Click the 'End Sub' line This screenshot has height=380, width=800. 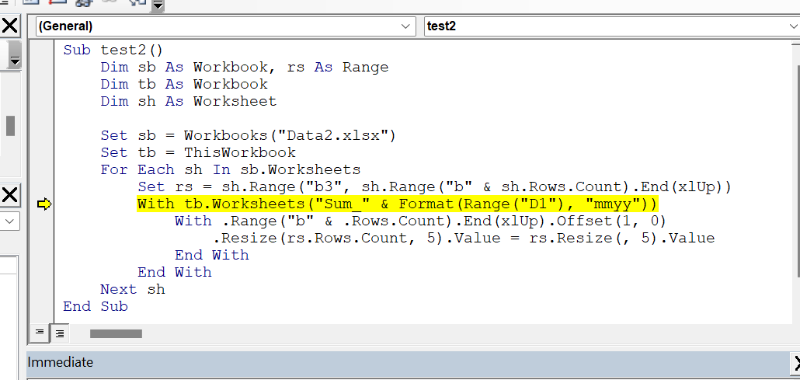(95, 307)
